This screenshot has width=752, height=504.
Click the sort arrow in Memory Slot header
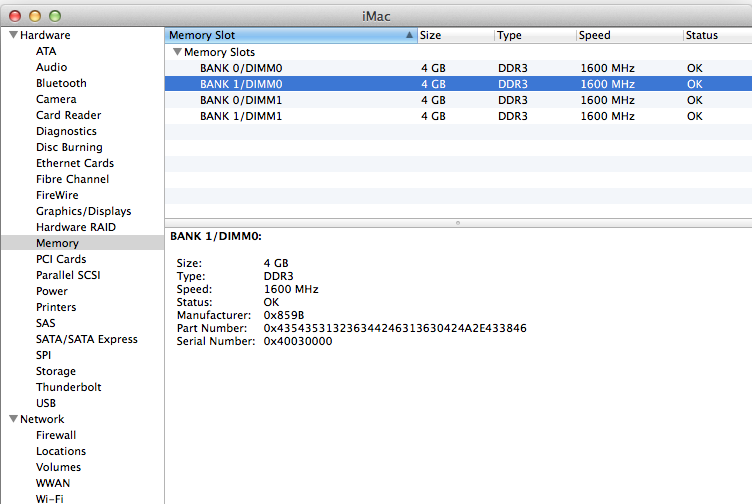pyautogui.click(x=409, y=35)
